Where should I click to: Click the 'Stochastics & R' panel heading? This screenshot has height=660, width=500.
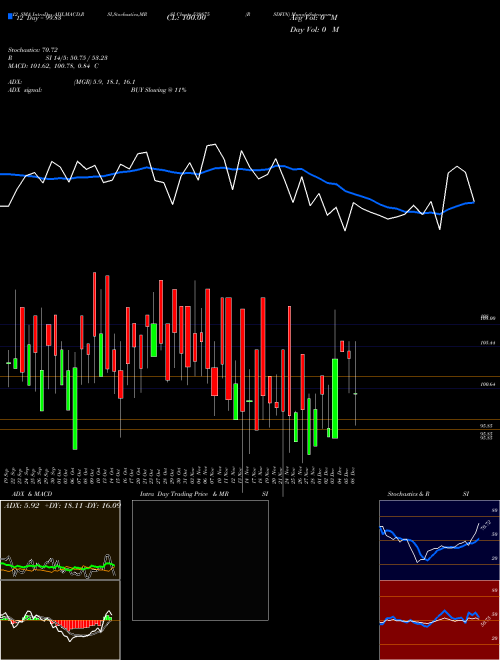408,494
